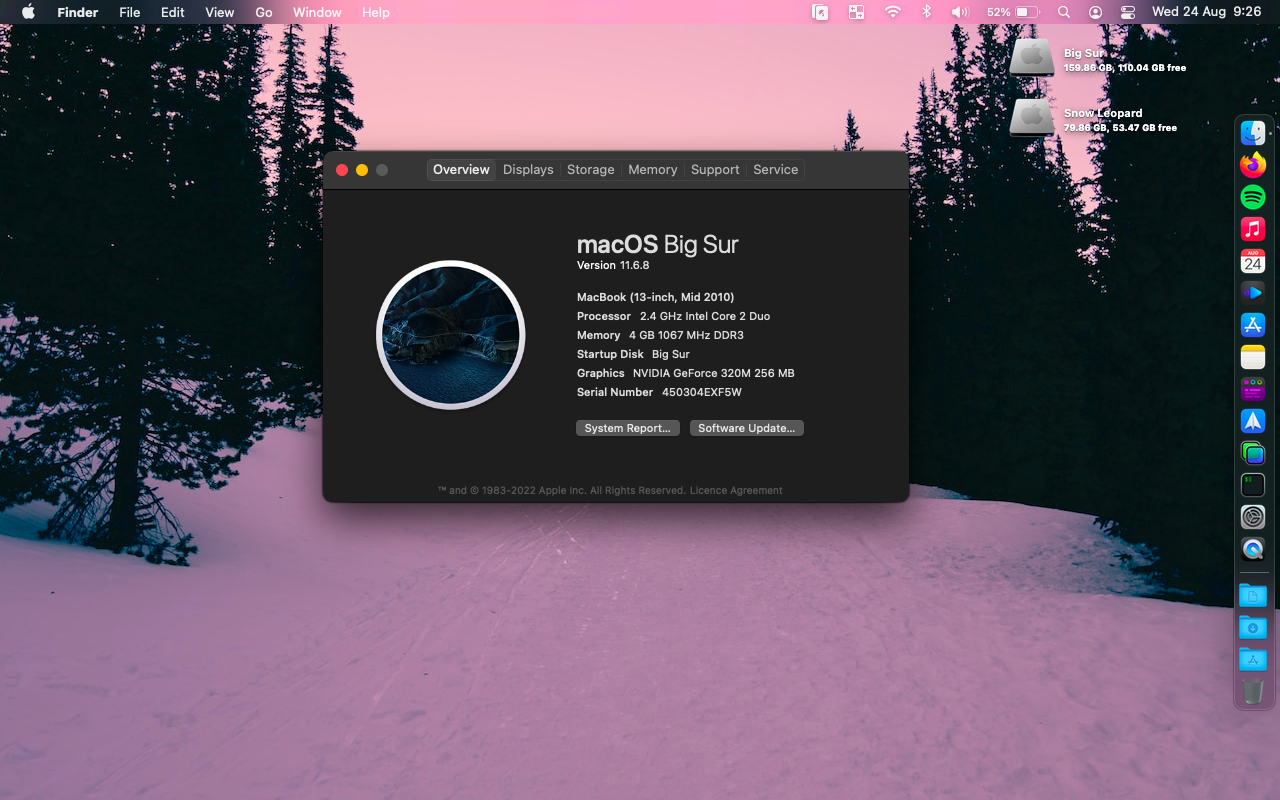Click the MacBook (13-inch, Mid 2010) text

pos(656,297)
